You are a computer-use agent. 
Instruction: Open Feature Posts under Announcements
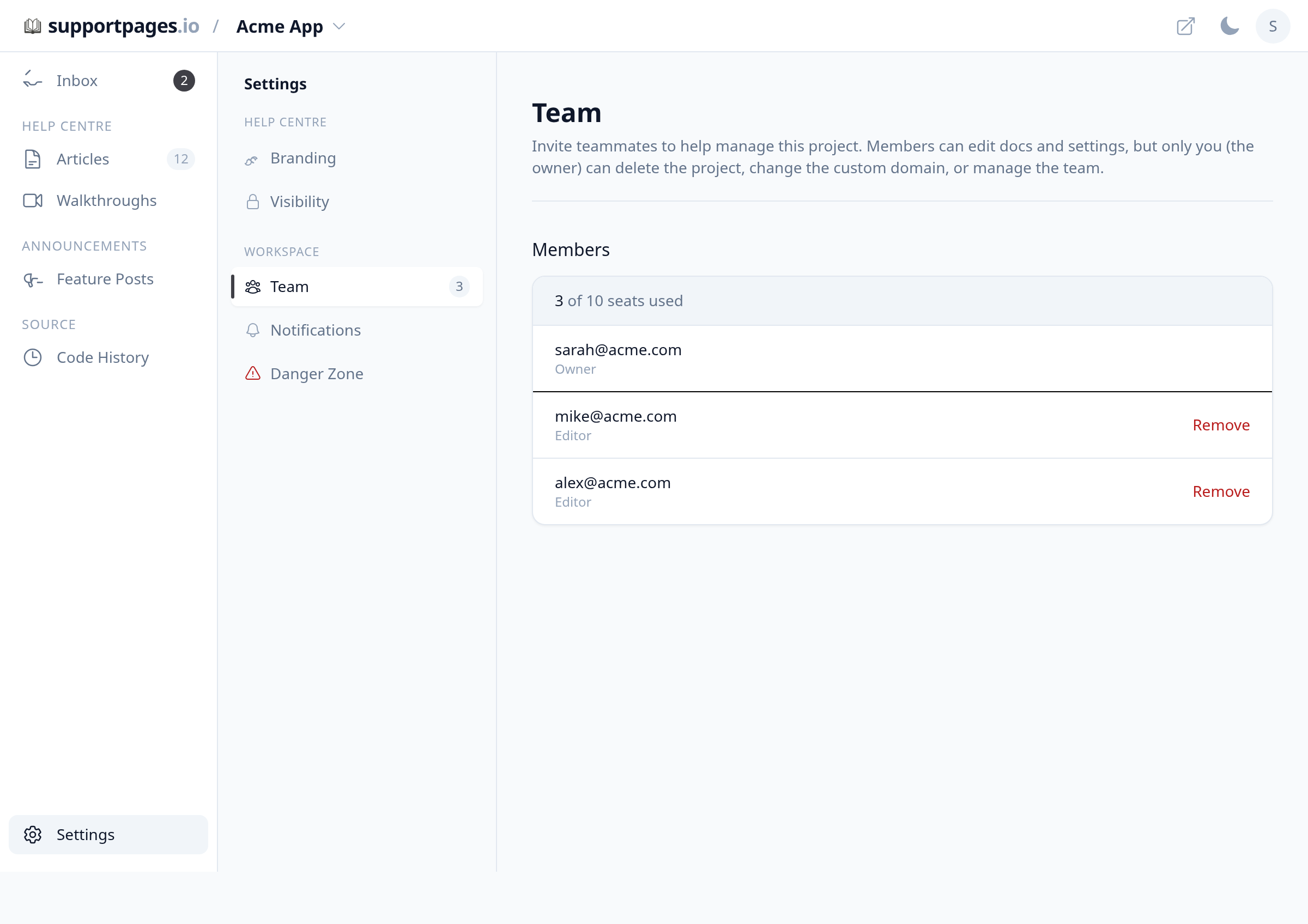pos(108,279)
